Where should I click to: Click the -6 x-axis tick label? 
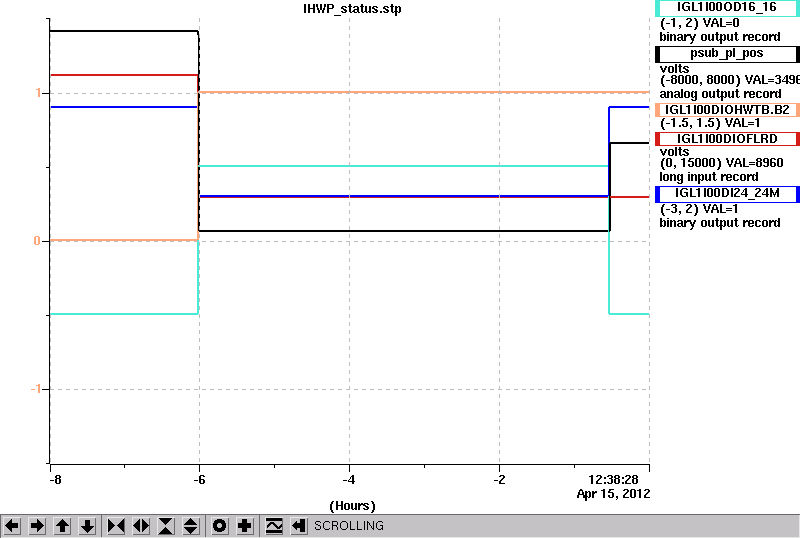point(199,480)
